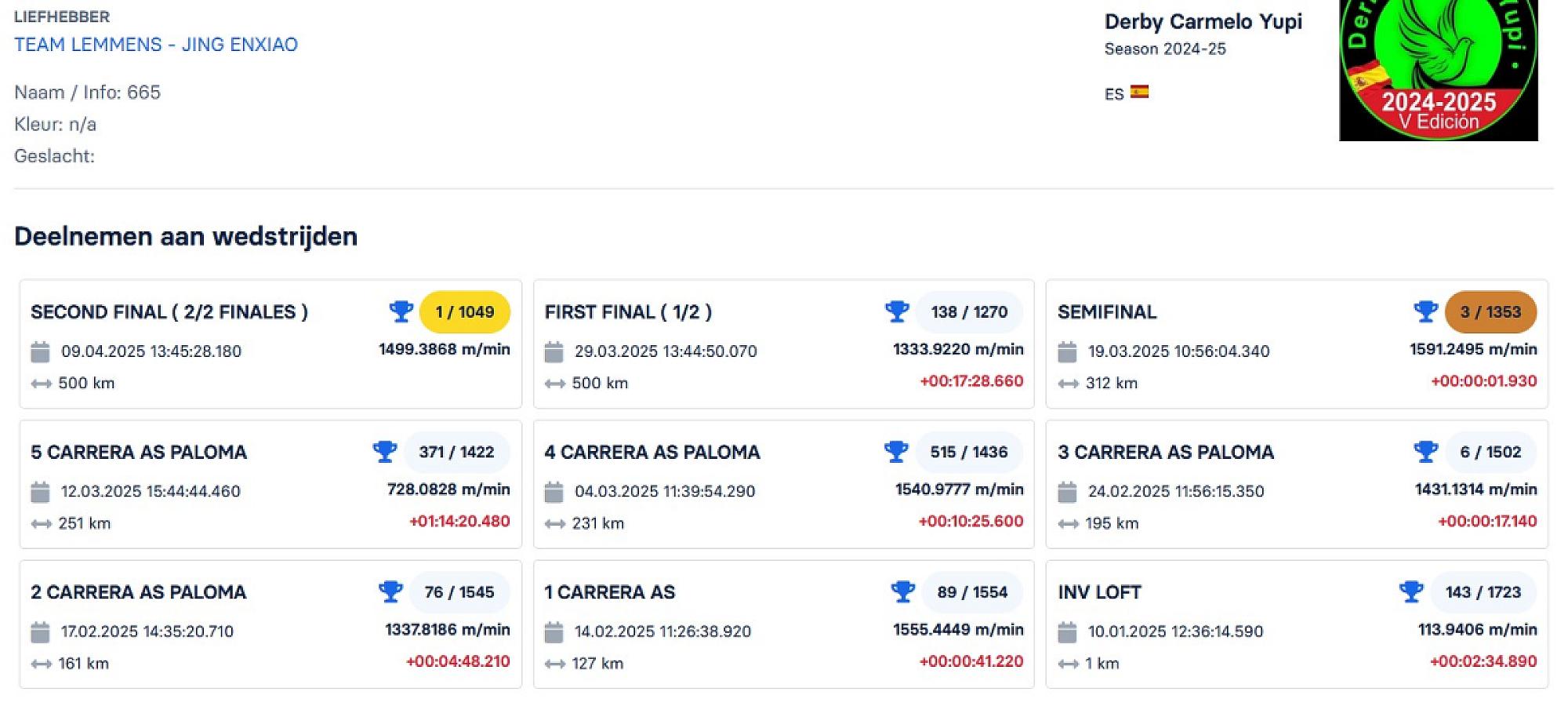The height and width of the screenshot is (706, 1568).
Task: Click trophy icon for 3 CARRERA AS PALOMA
Action: coord(1425,452)
